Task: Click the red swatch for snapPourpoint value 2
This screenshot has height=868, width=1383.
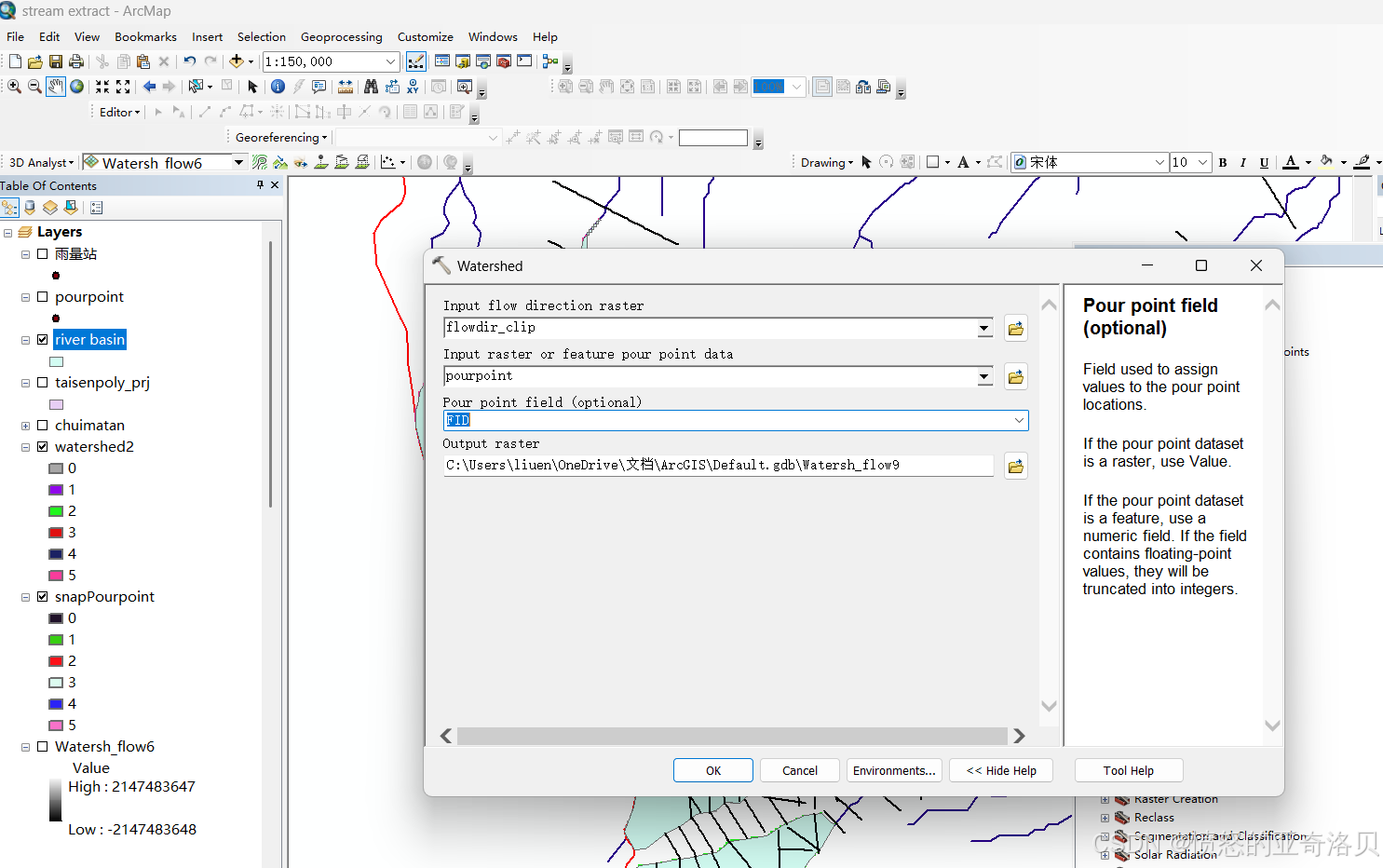Action: pyautogui.click(x=56, y=661)
